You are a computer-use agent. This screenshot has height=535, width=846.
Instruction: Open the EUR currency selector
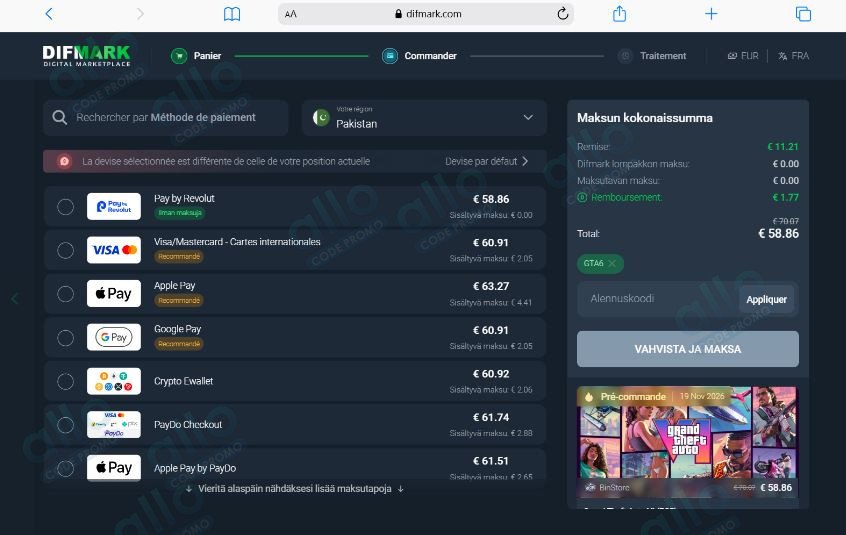743,56
